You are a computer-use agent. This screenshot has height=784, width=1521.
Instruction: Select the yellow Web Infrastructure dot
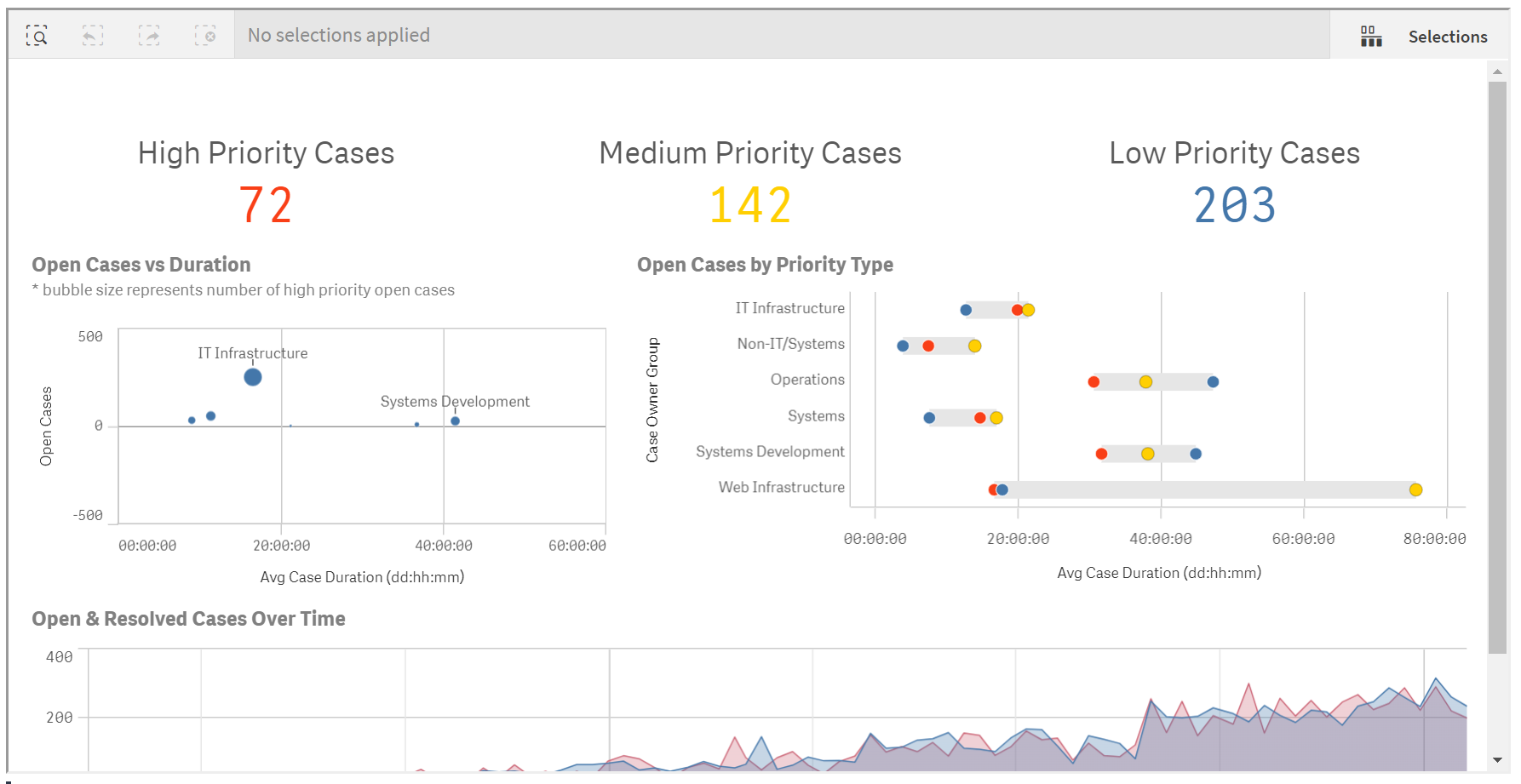pos(1415,489)
